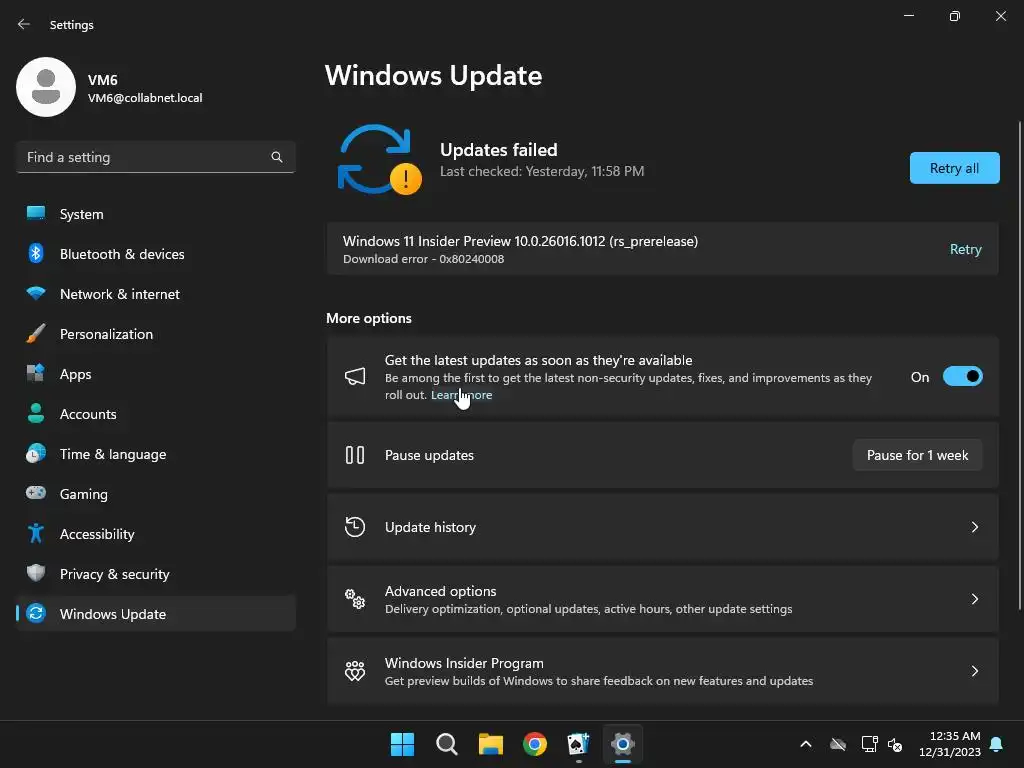Turn off get the latest updates toggle
Image resolution: width=1024 pixels, height=768 pixels.
pyautogui.click(x=963, y=376)
